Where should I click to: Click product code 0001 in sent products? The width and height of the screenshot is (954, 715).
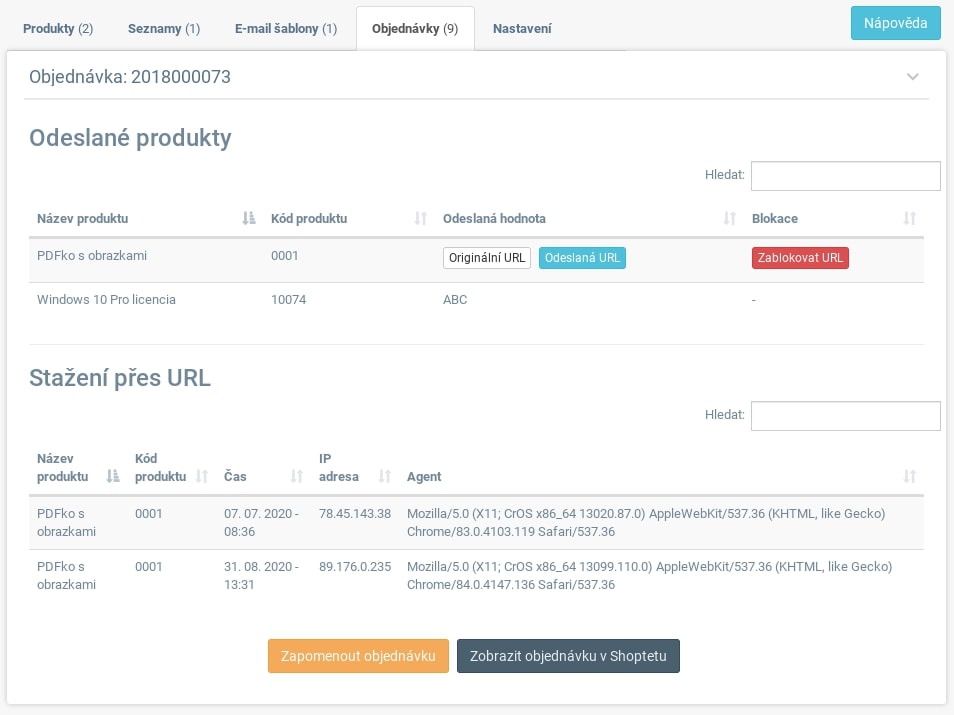click(x=285, y=256)
